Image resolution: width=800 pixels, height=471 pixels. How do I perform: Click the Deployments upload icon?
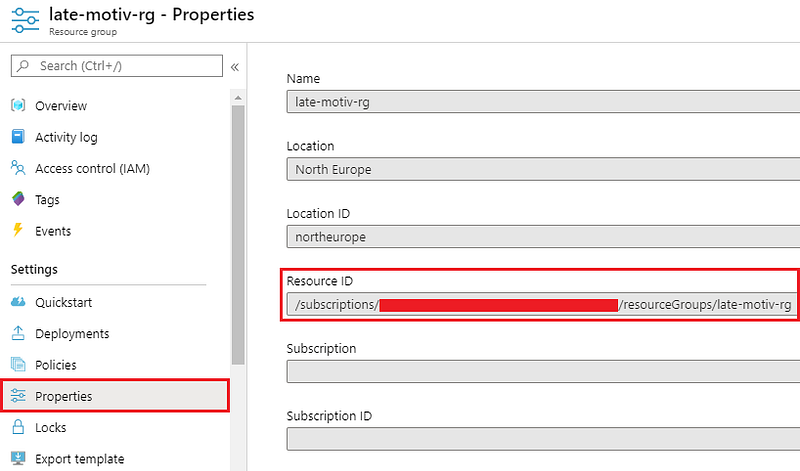click(x=18, y=333)
